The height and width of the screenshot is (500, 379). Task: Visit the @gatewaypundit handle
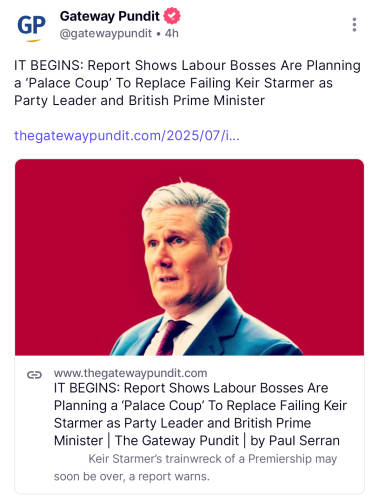pos(106,33)
